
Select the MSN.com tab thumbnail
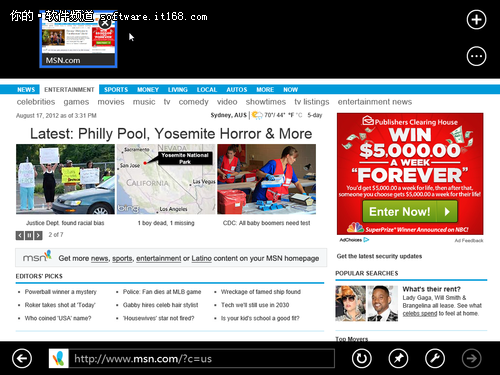tap(78, 40)
